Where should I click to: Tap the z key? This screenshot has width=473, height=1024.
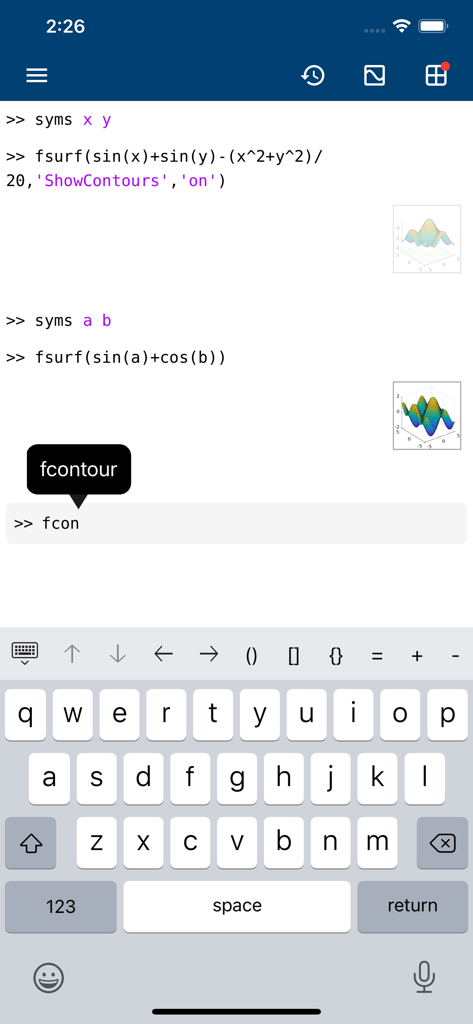coord(97,843)
